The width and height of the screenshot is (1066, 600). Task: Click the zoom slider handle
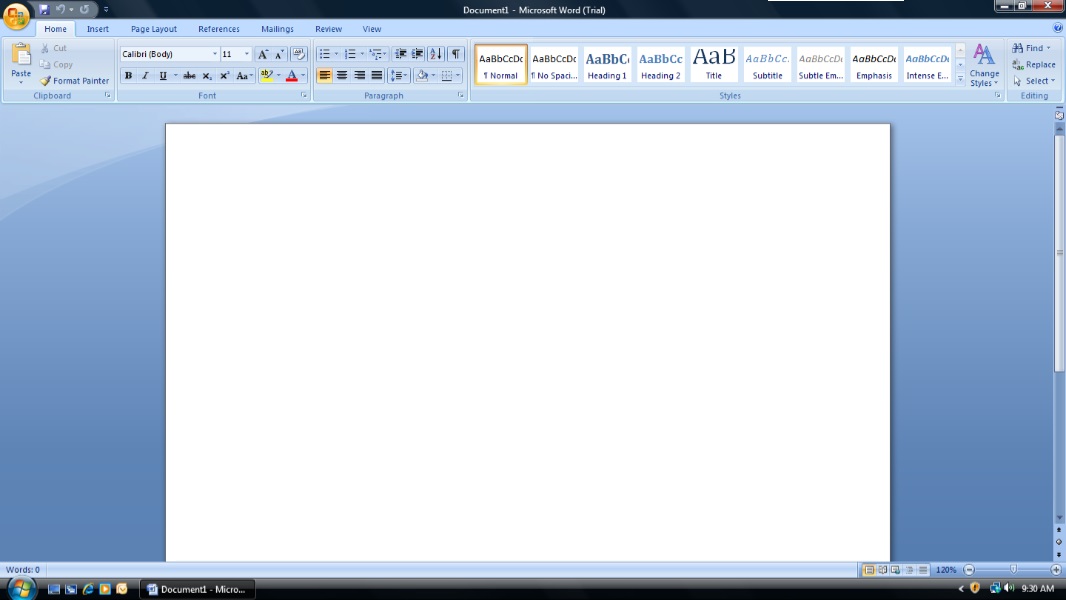(1013, 569)
